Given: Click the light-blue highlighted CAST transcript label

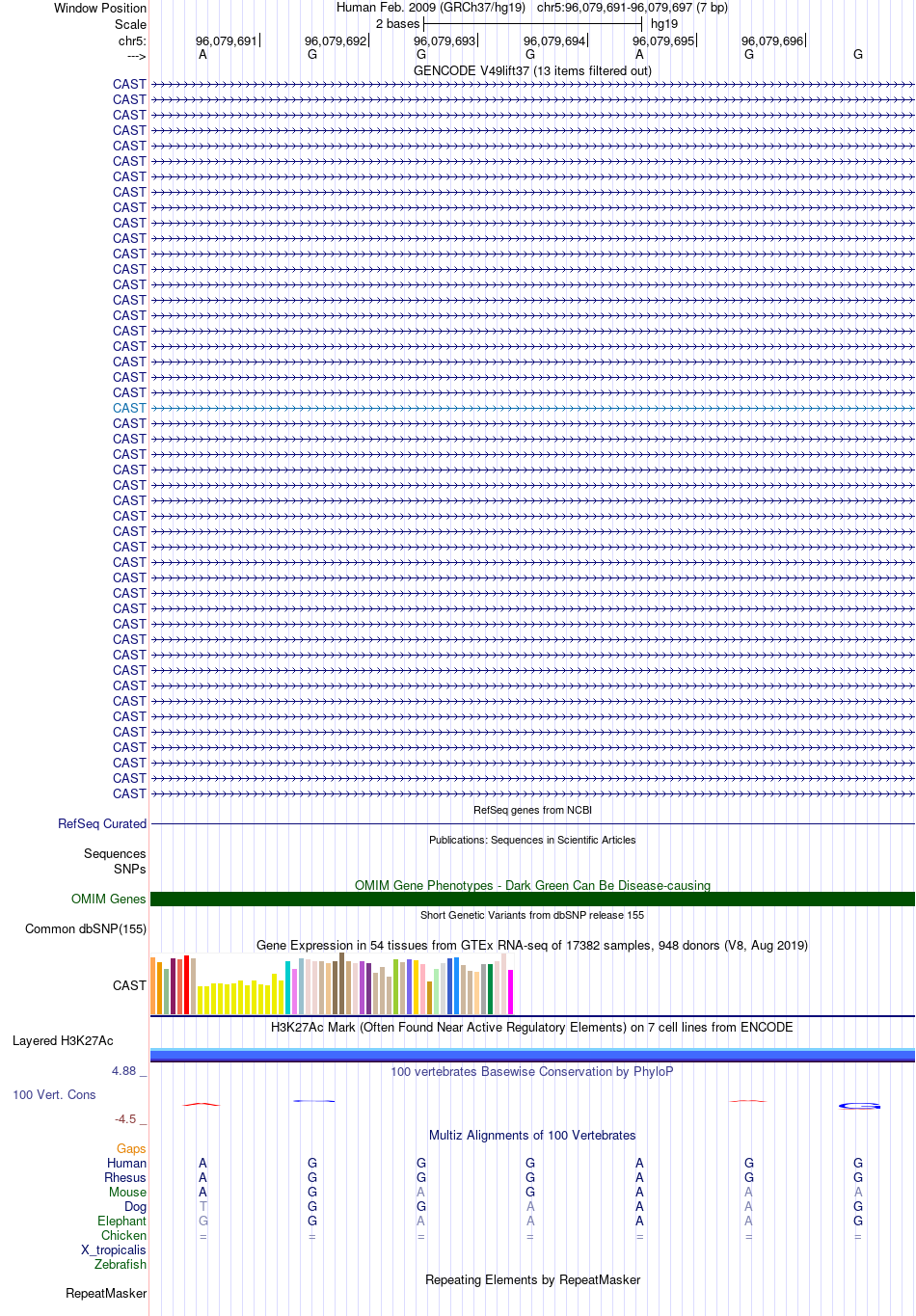Looking at the screenshot, I should (129, 408).
